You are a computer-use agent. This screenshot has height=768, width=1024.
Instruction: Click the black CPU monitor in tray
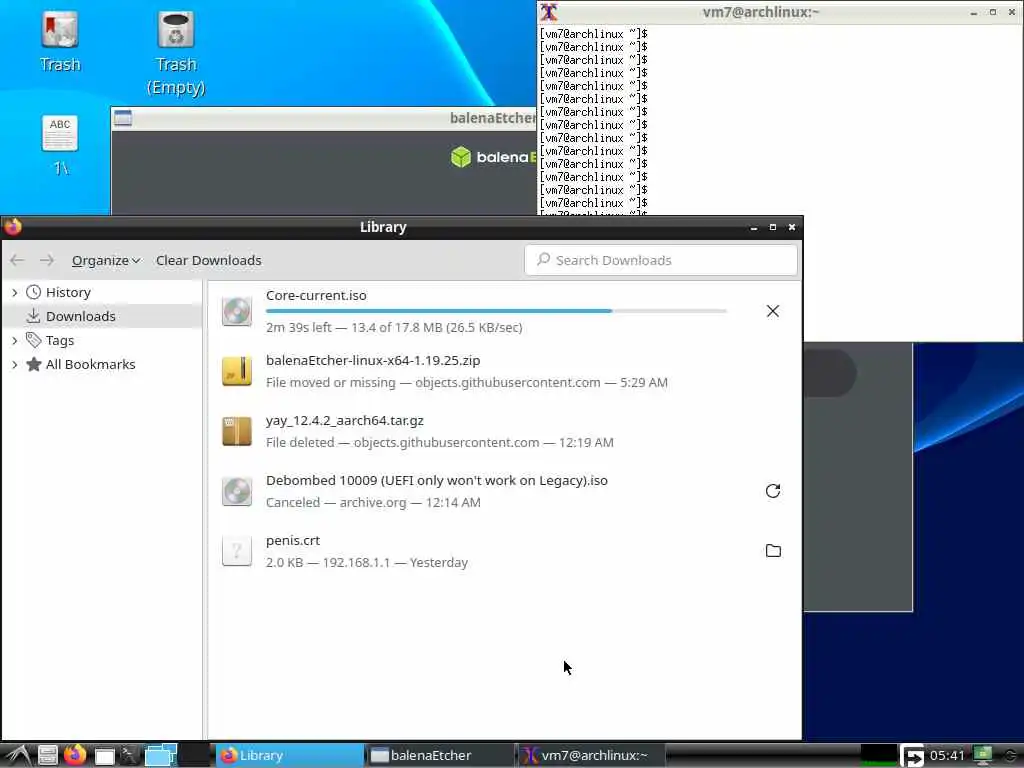(878, 756)
